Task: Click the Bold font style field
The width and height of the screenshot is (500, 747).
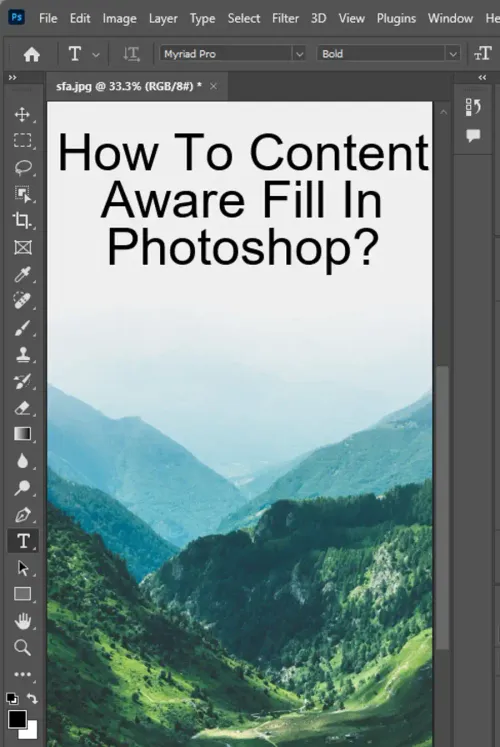Action: 382,54
